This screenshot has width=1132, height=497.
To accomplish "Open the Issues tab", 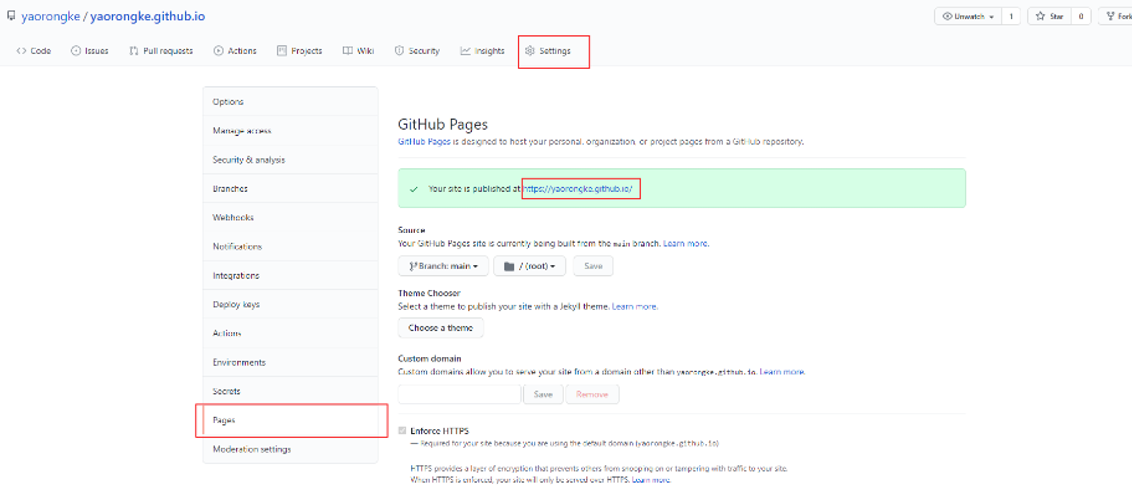I will point(90,51).
